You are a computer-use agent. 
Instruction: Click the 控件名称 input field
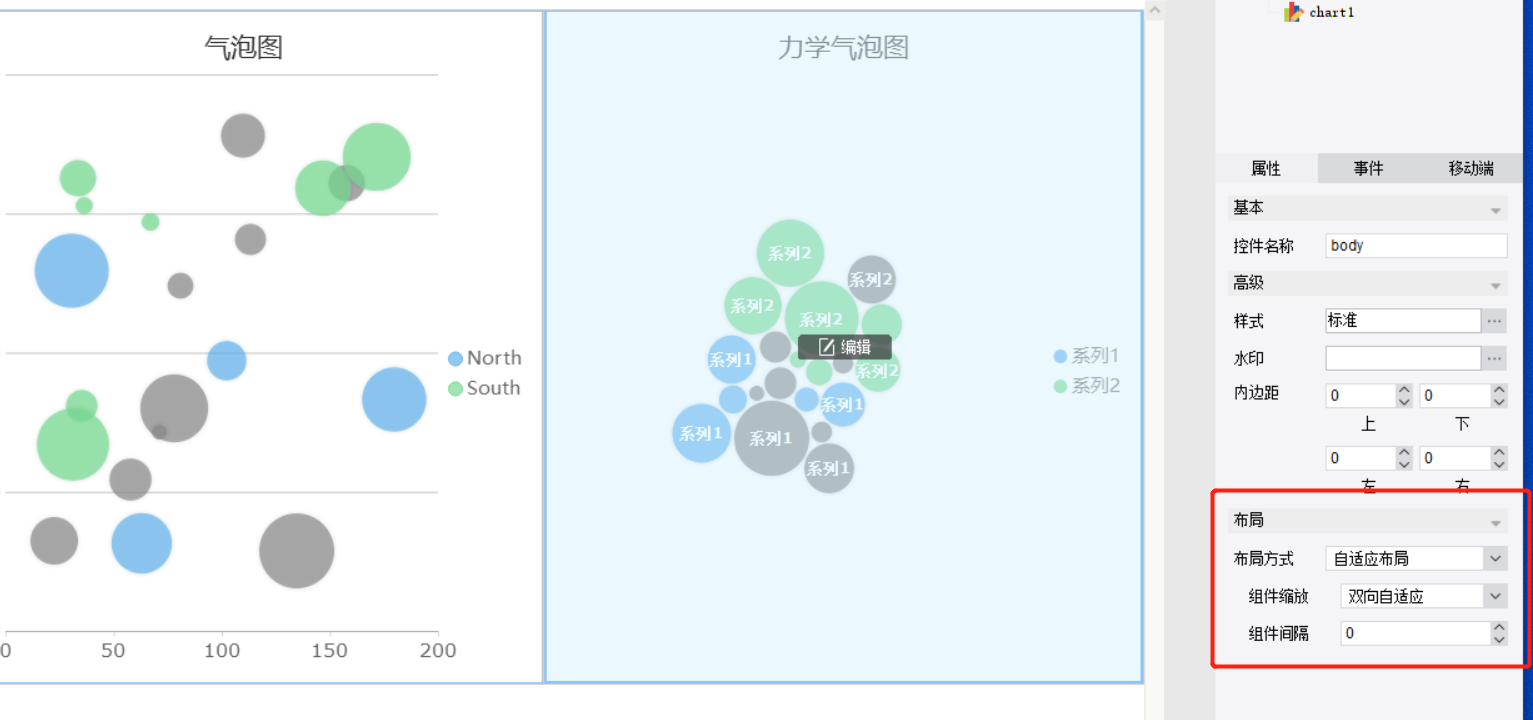[x=1415, y=246]
